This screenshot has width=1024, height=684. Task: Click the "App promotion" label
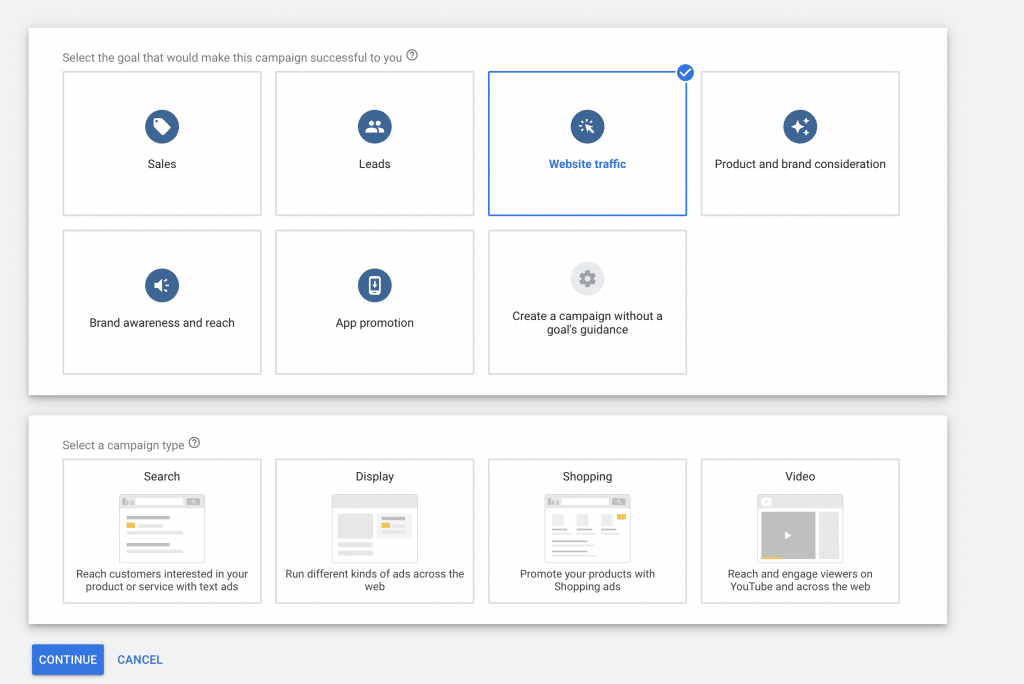[375, 323]
